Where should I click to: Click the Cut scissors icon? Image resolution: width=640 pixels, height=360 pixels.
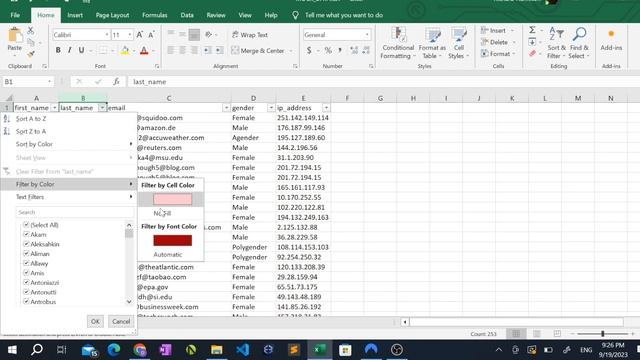(x=31, y=30)
